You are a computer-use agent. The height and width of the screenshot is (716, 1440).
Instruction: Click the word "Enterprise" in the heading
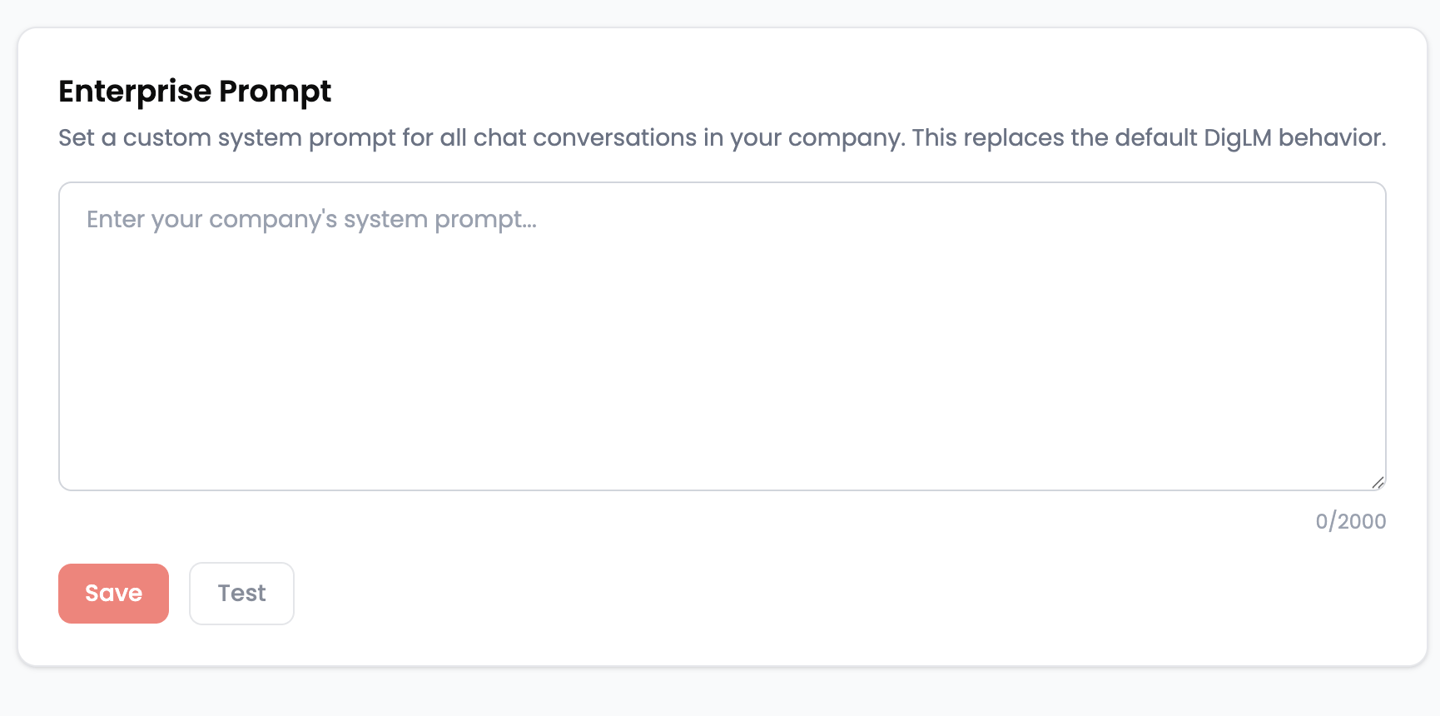point(134,91)
